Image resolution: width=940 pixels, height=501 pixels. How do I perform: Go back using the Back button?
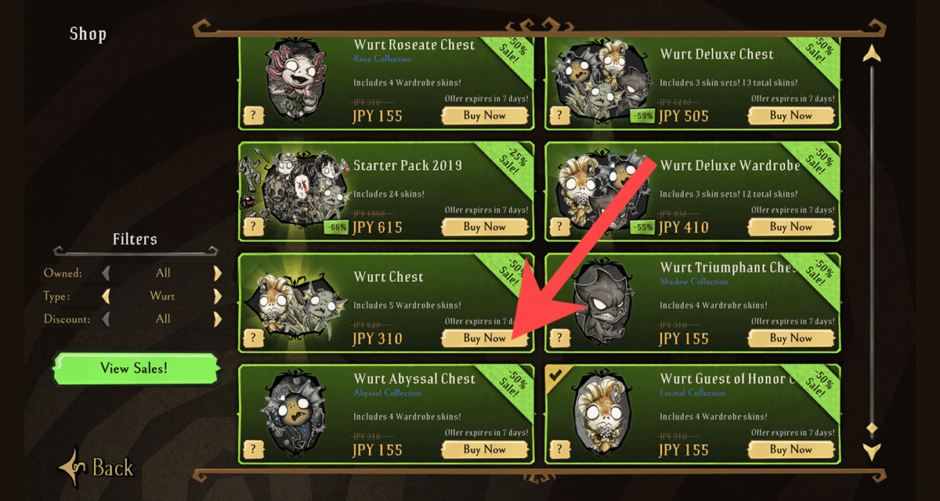click(x=96, y=467)
